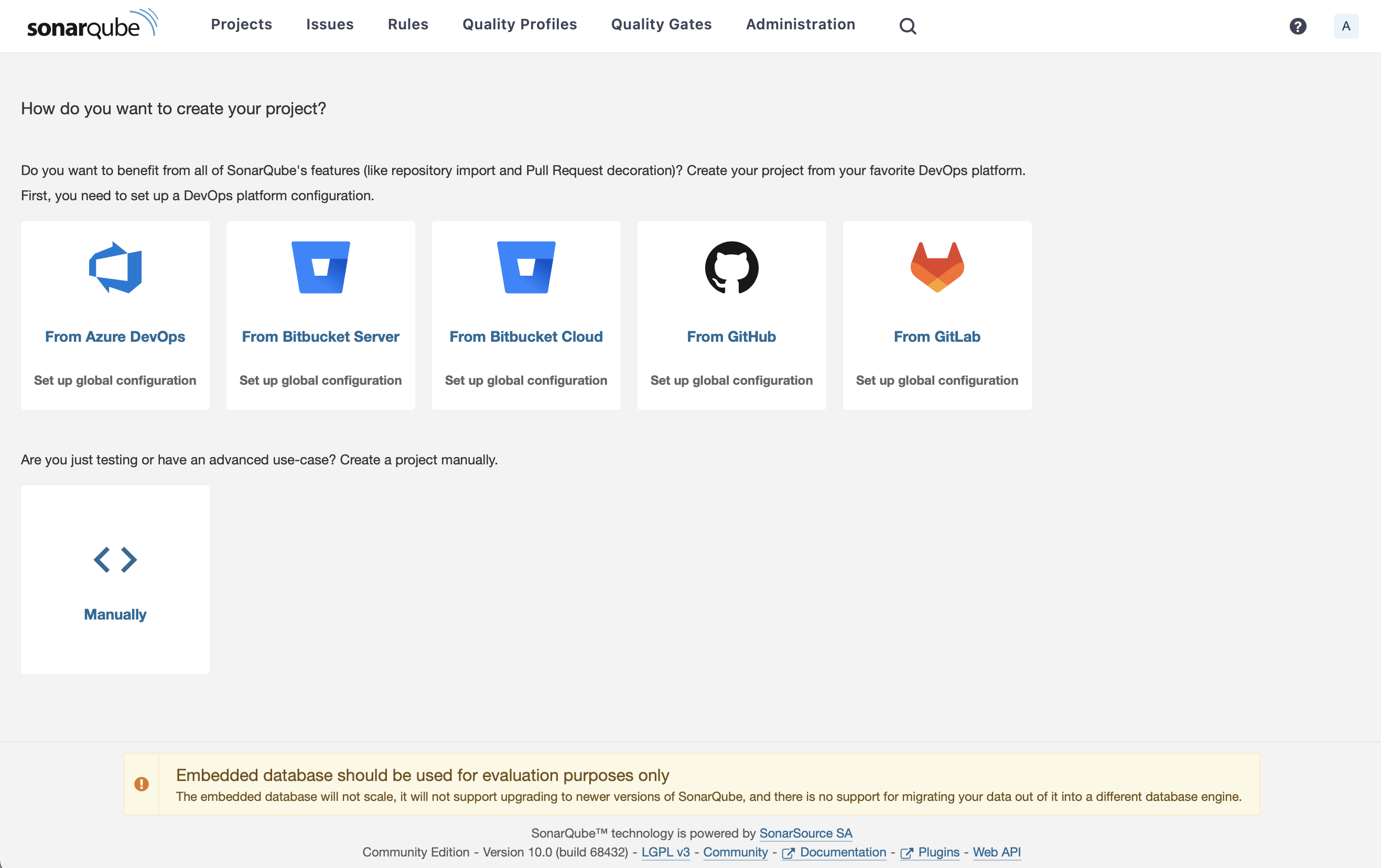Open the Documentation link

point(843,852)
